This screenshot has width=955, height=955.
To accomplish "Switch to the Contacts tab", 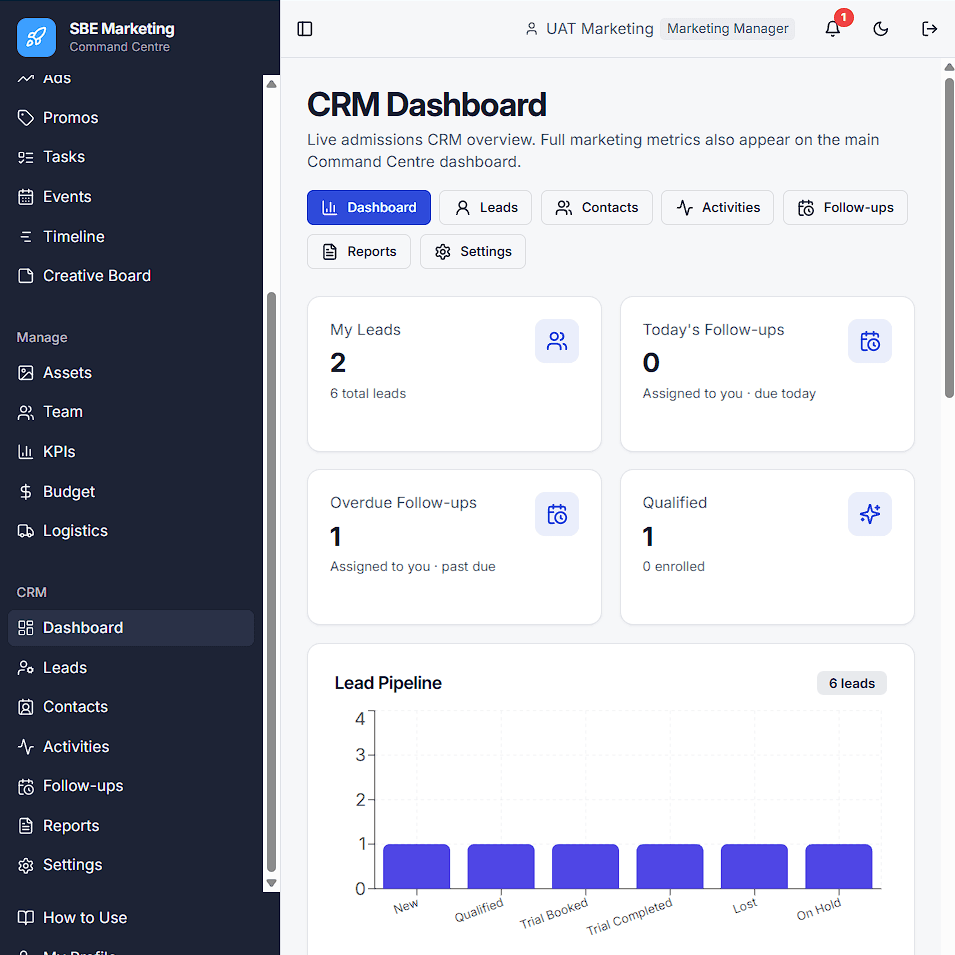I will point(596,208).
